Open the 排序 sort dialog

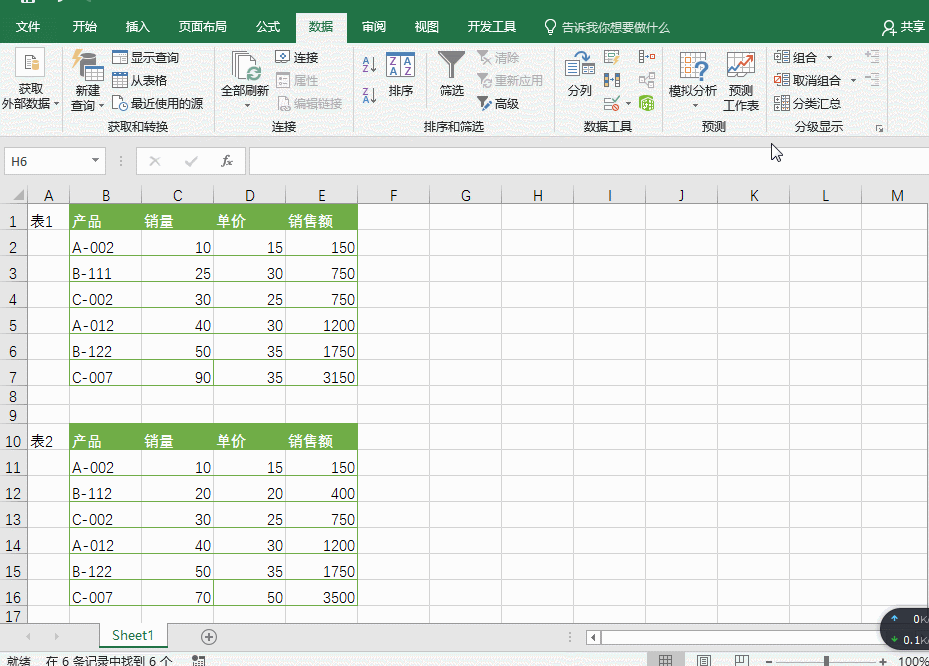click(401, 74)
